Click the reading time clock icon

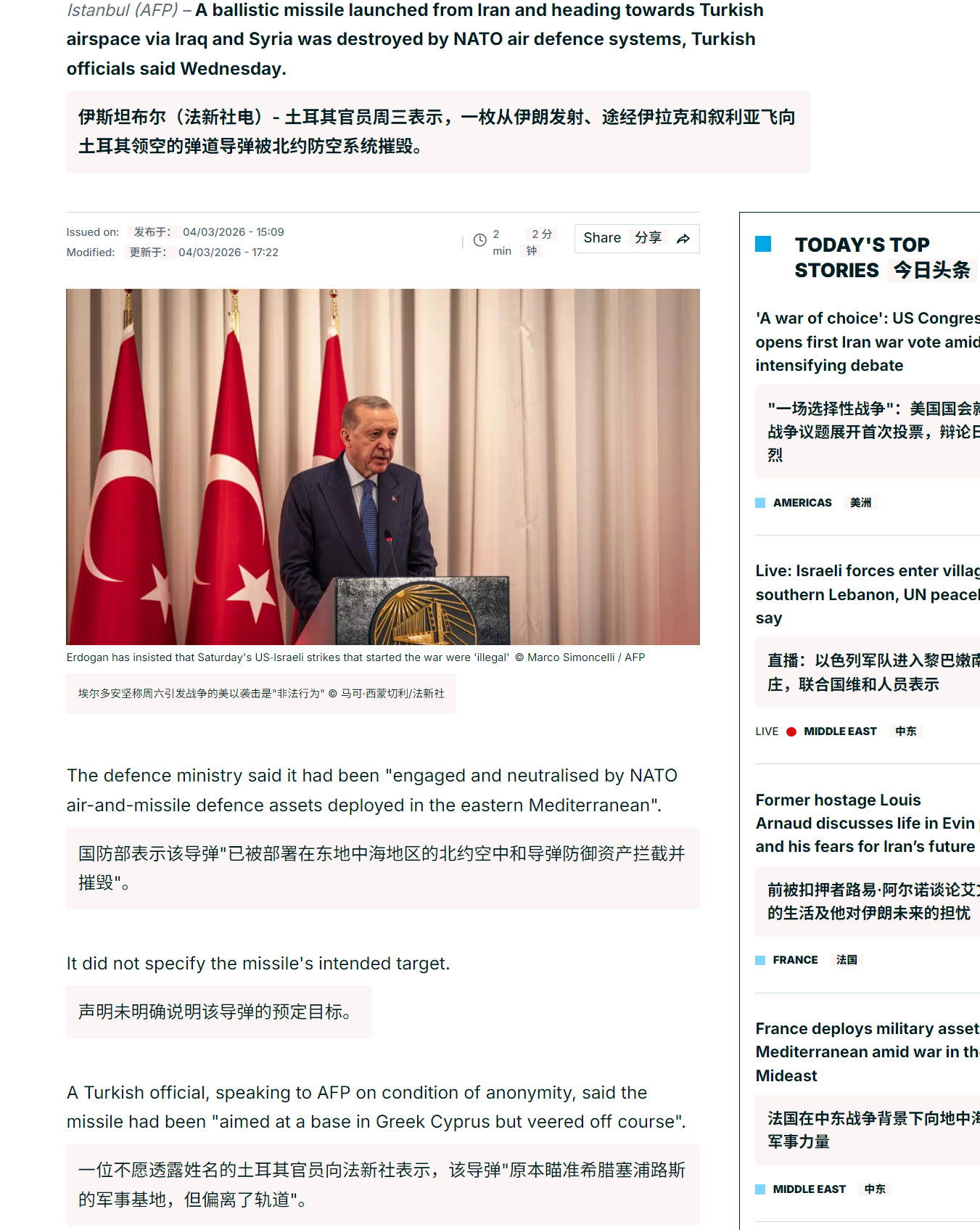point(479,240)
